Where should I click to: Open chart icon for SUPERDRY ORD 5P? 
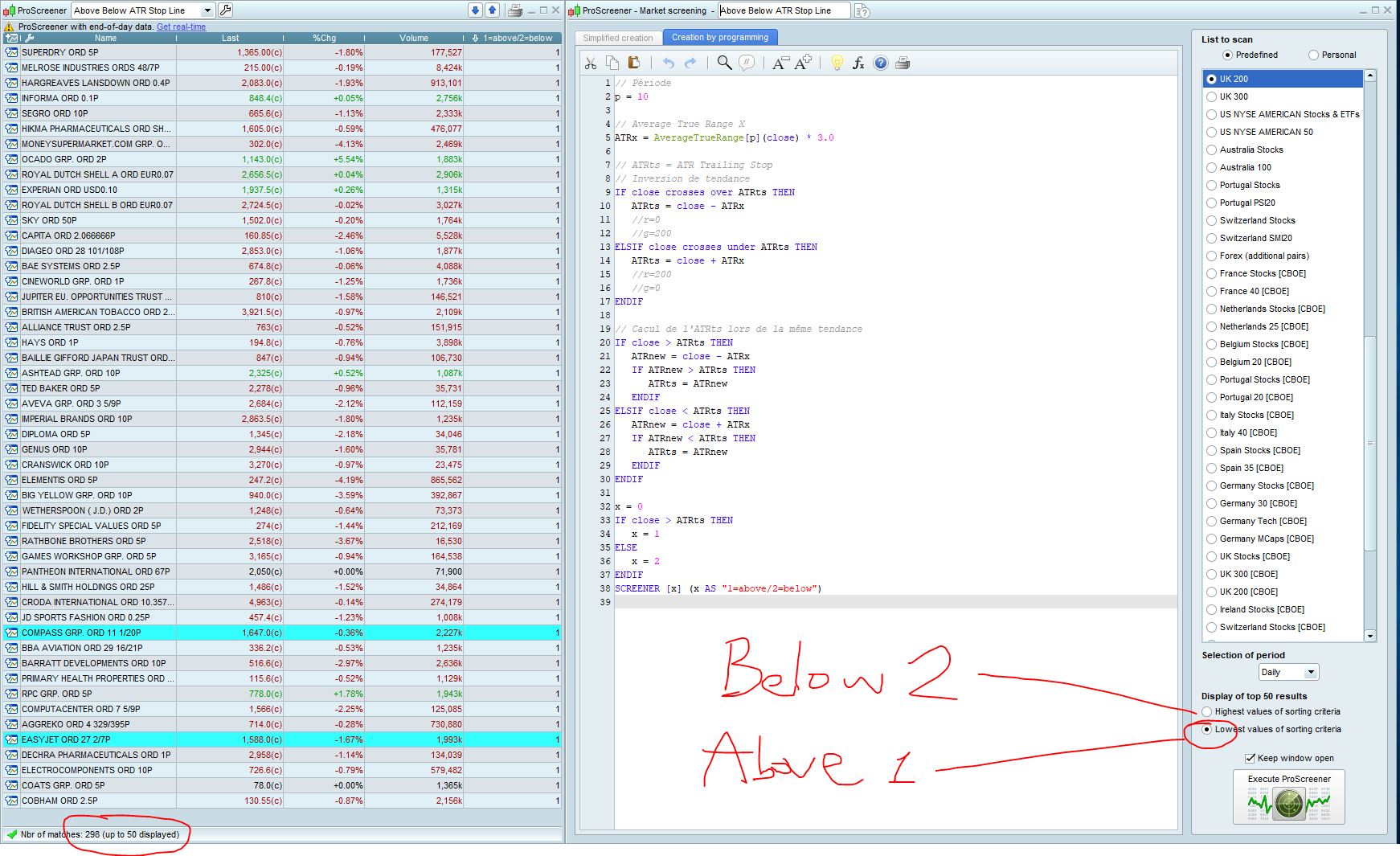coord(11,52)
